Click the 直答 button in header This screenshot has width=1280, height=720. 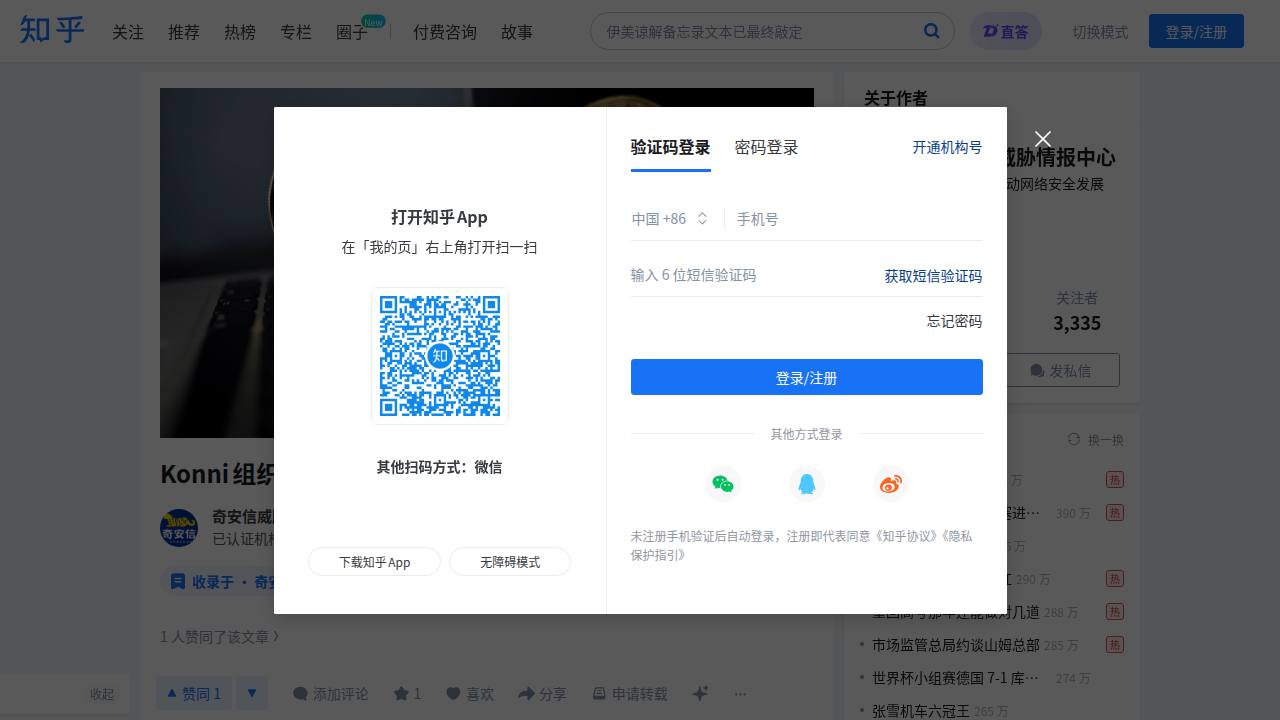pyautogui.click(x=1006, y=31)
